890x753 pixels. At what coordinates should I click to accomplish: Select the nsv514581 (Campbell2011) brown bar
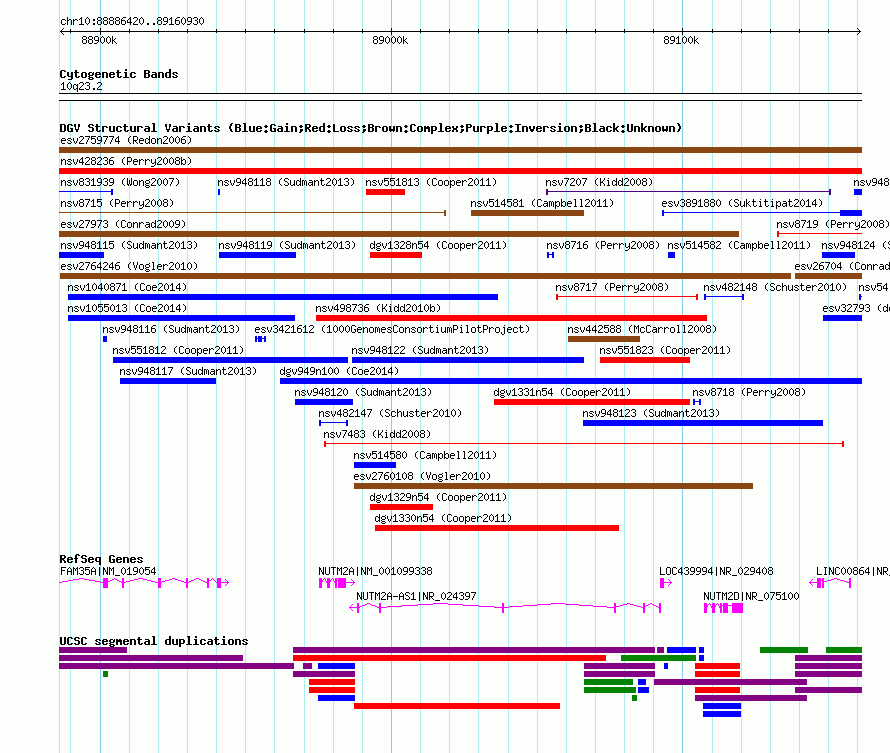click(x=527, y=213)
